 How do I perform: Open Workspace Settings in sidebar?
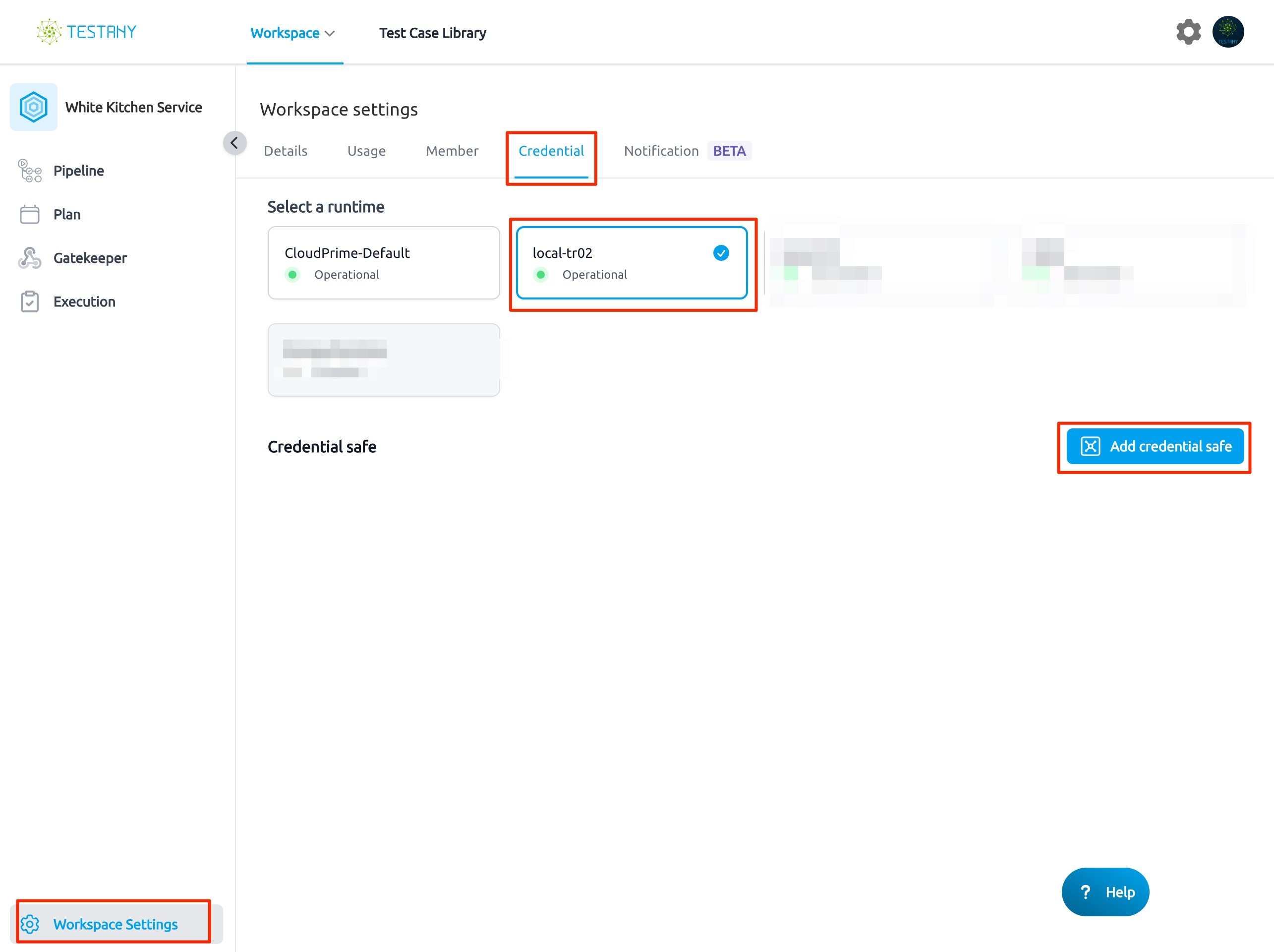click(116, 924)
